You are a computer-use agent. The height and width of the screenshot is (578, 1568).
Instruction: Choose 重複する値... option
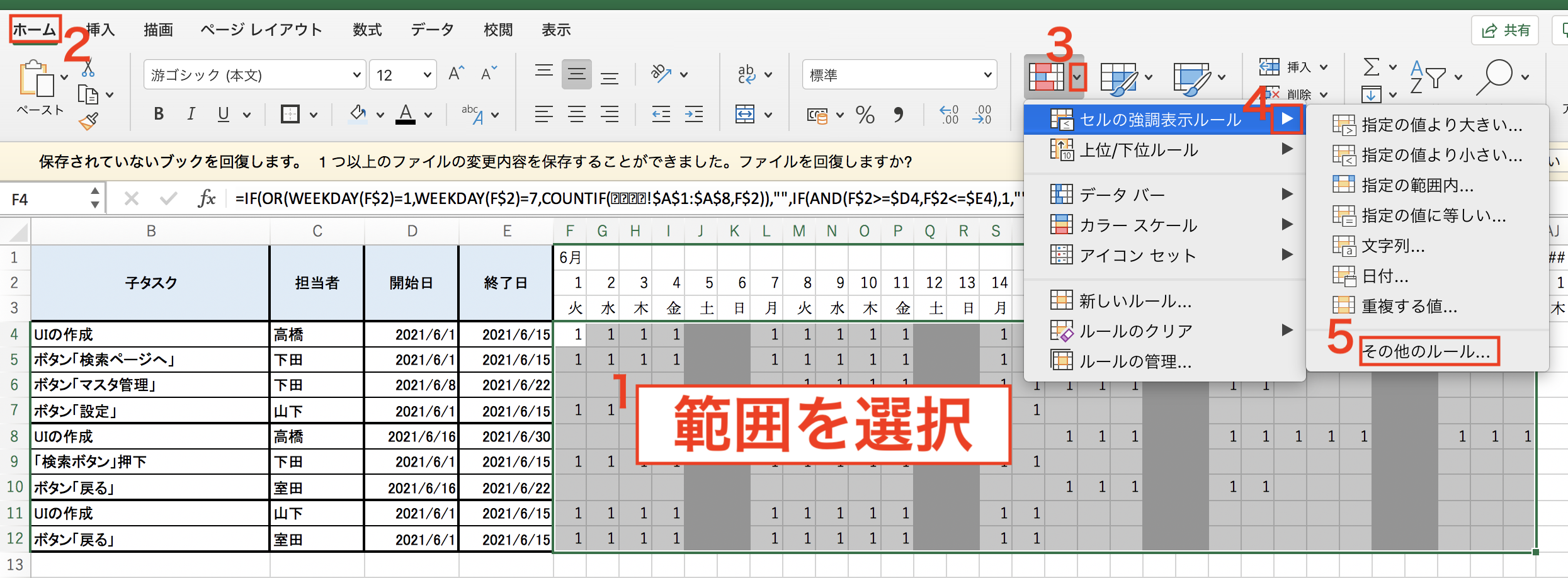point(1427,306)
